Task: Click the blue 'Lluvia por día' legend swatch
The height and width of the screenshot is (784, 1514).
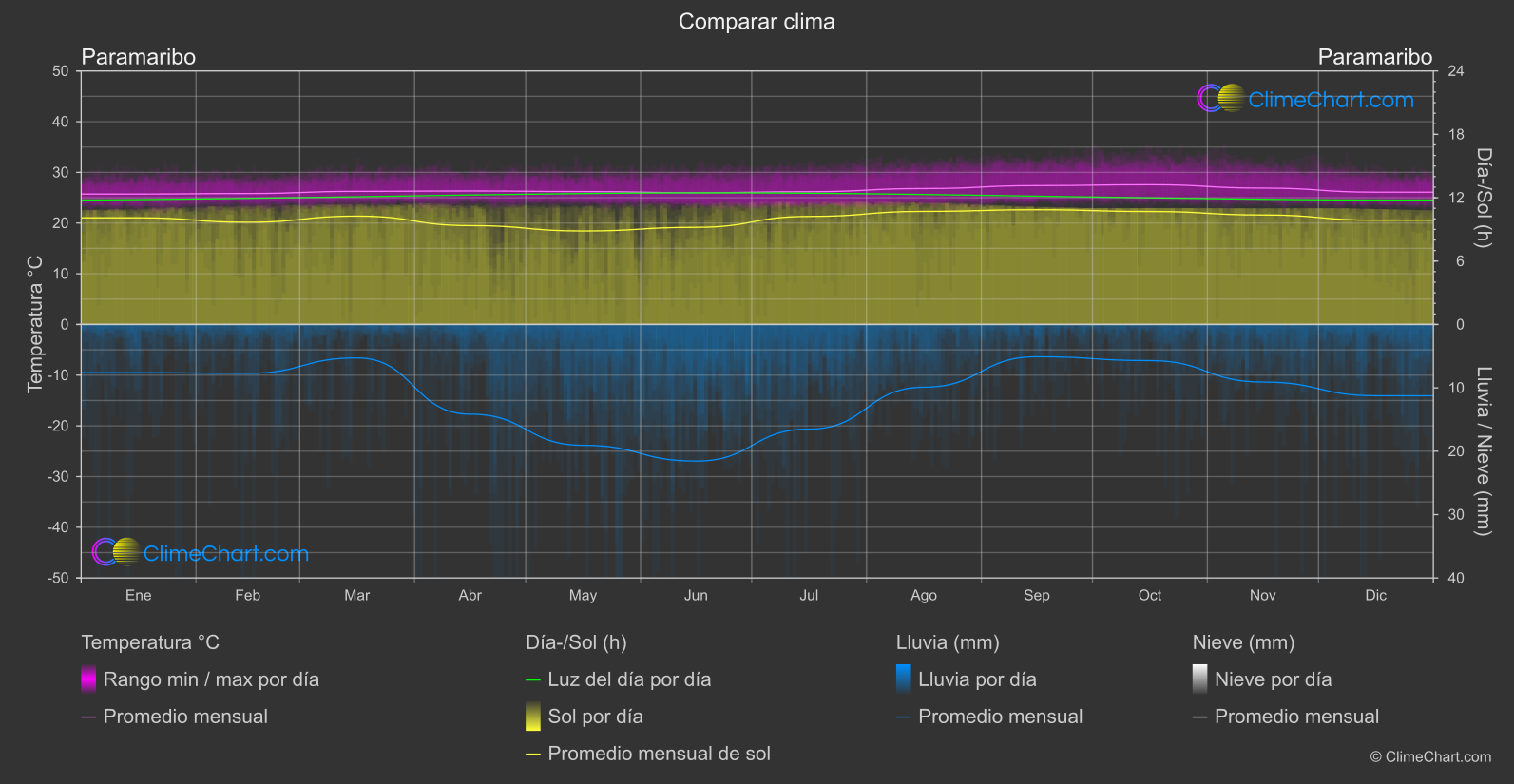Action: [x=904, y=679]
